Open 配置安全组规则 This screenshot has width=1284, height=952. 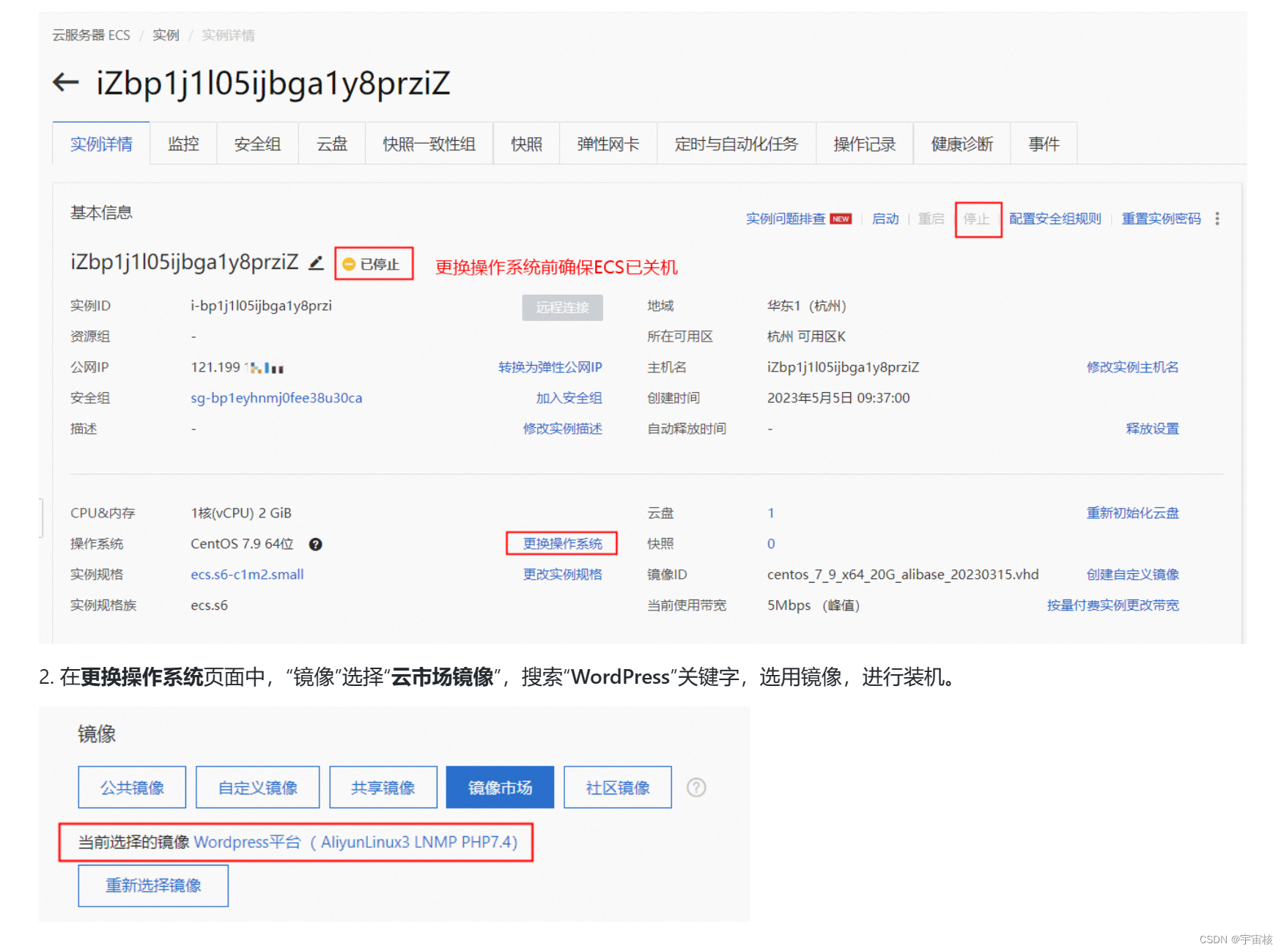1055,218
